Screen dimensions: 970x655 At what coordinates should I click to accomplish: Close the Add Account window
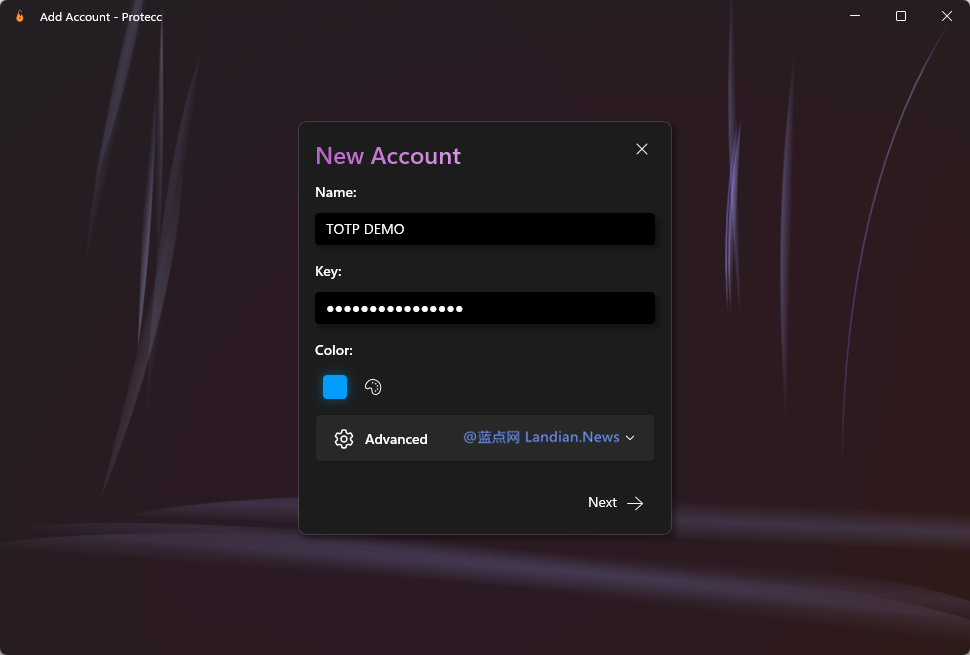tap(946, 16)
